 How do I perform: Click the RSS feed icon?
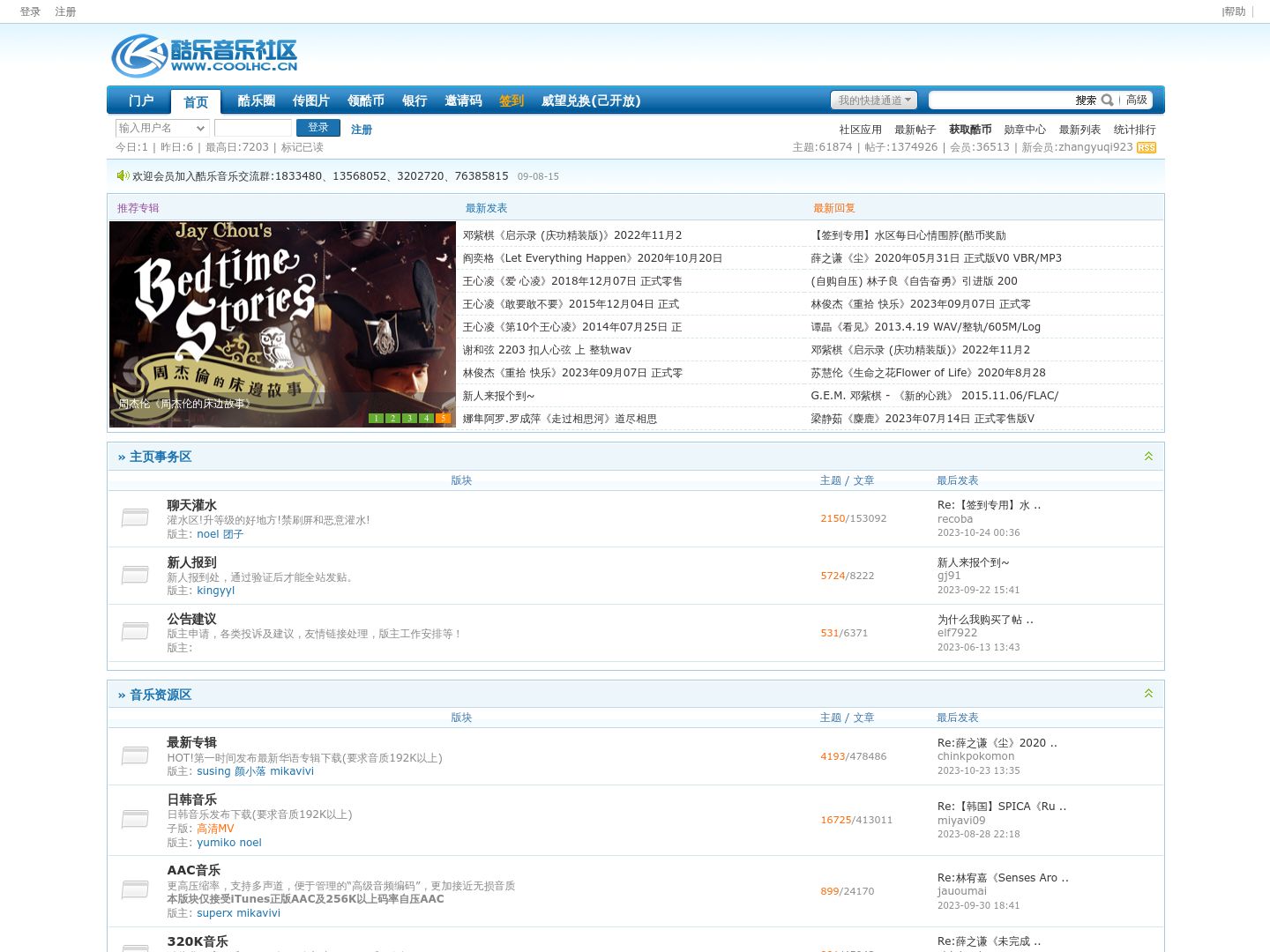[1146, 147]
